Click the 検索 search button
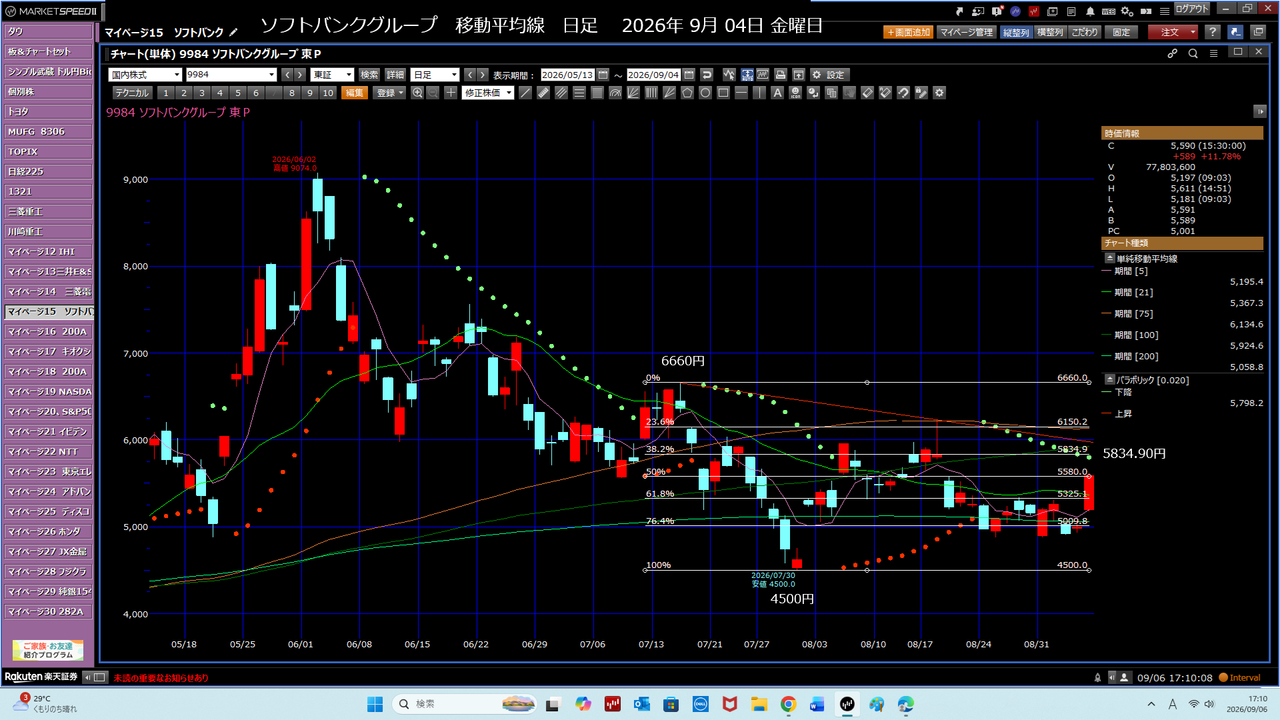Screen dimensions: 1280x720 pyautogui.click(x=370, y=75)
